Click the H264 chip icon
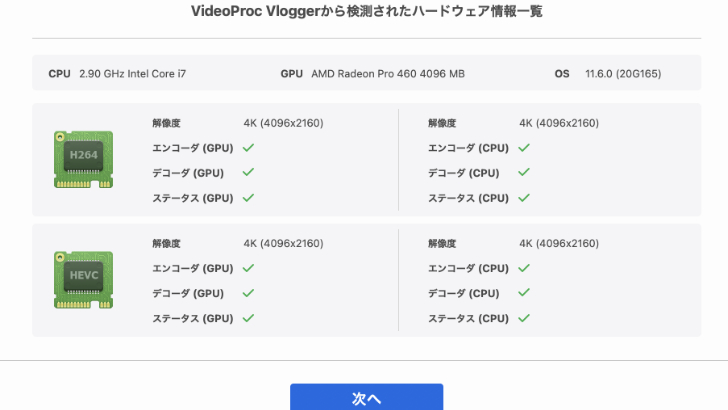The image size is (728, 410). (84, 159)
